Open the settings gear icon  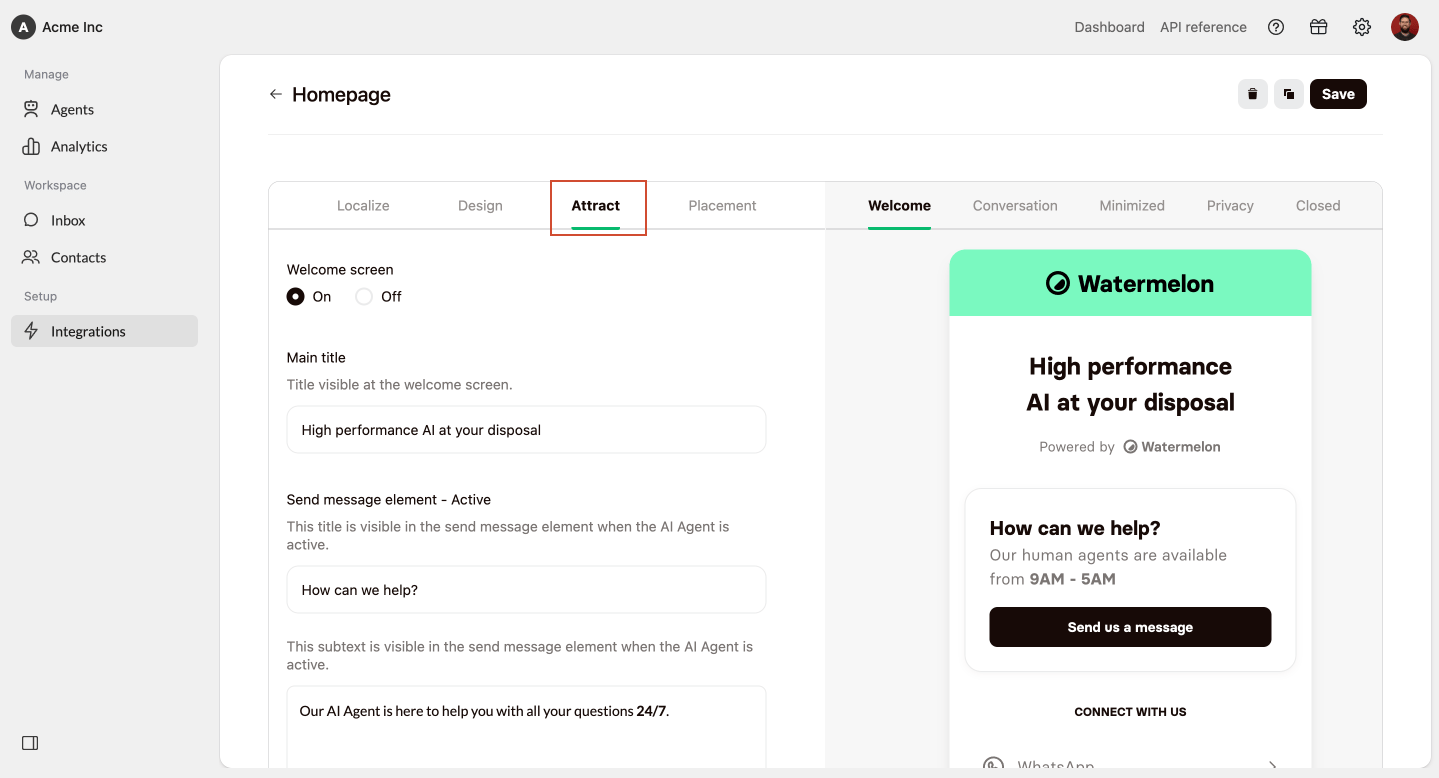1362,27
